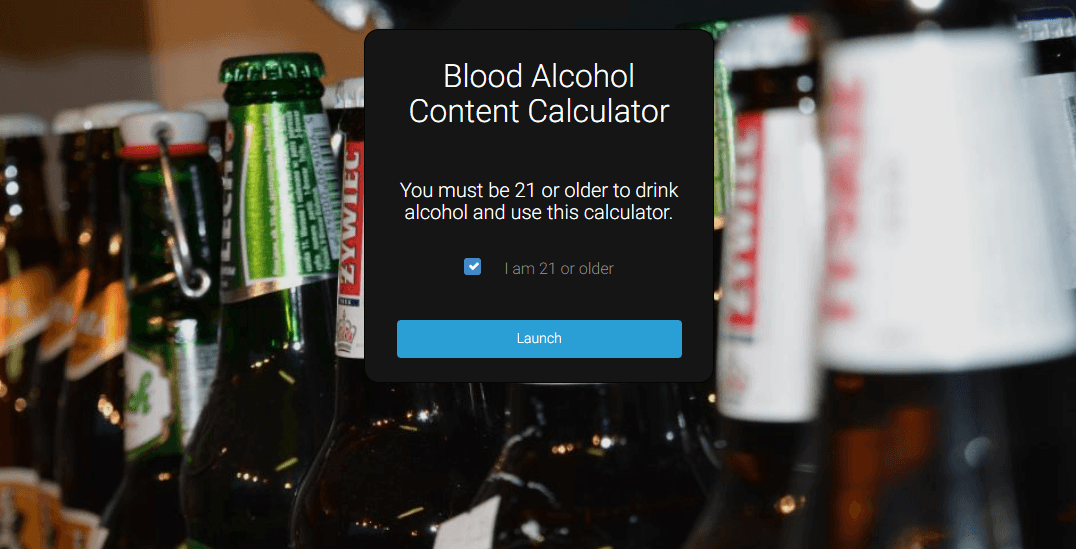1076x550 pixels.
Task: Select the "I am 21 or older" label text
Action: pyautogui.click(x=559, y=268)
